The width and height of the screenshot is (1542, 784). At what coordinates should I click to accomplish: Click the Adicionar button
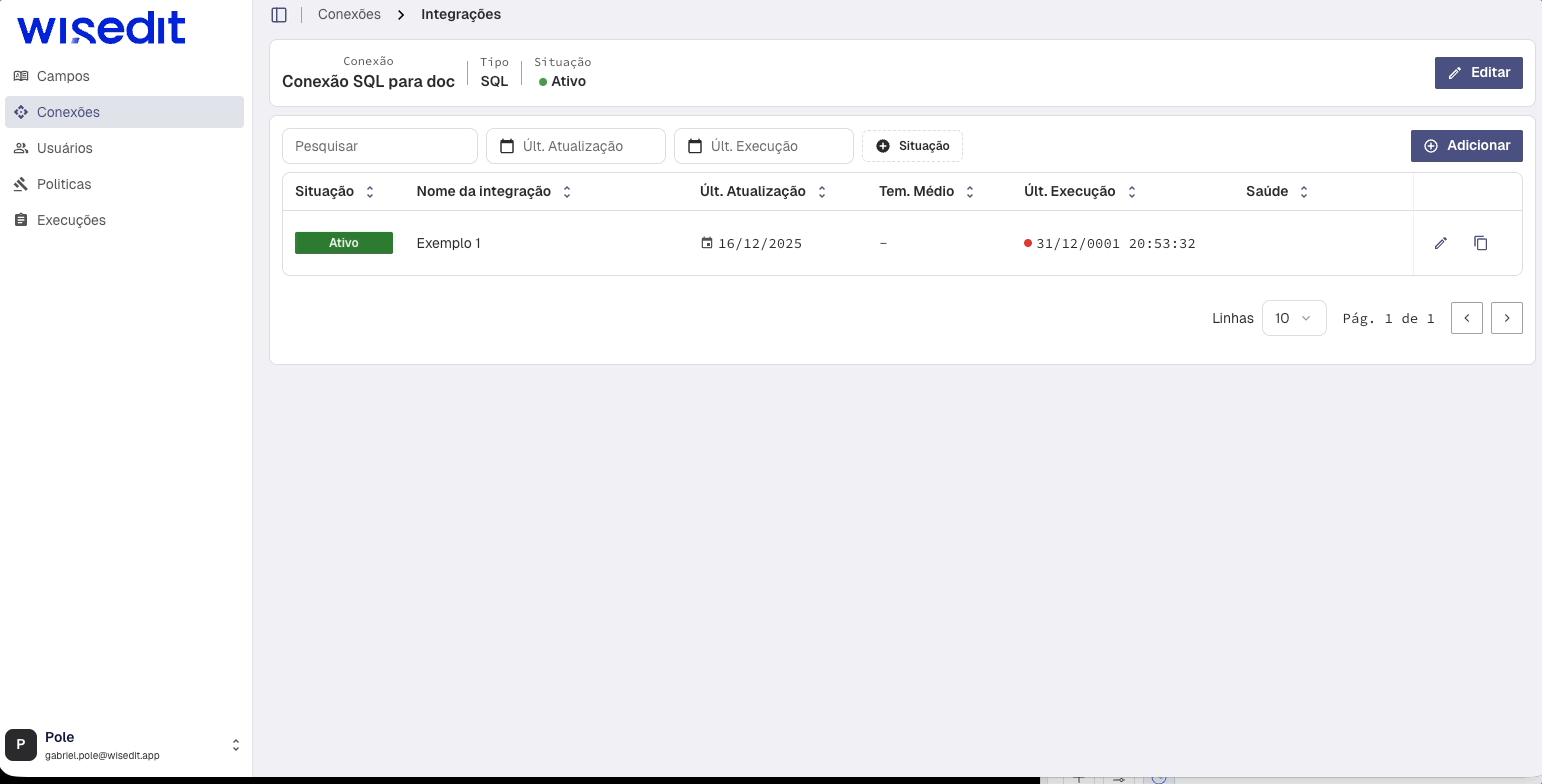[1466, 146]
